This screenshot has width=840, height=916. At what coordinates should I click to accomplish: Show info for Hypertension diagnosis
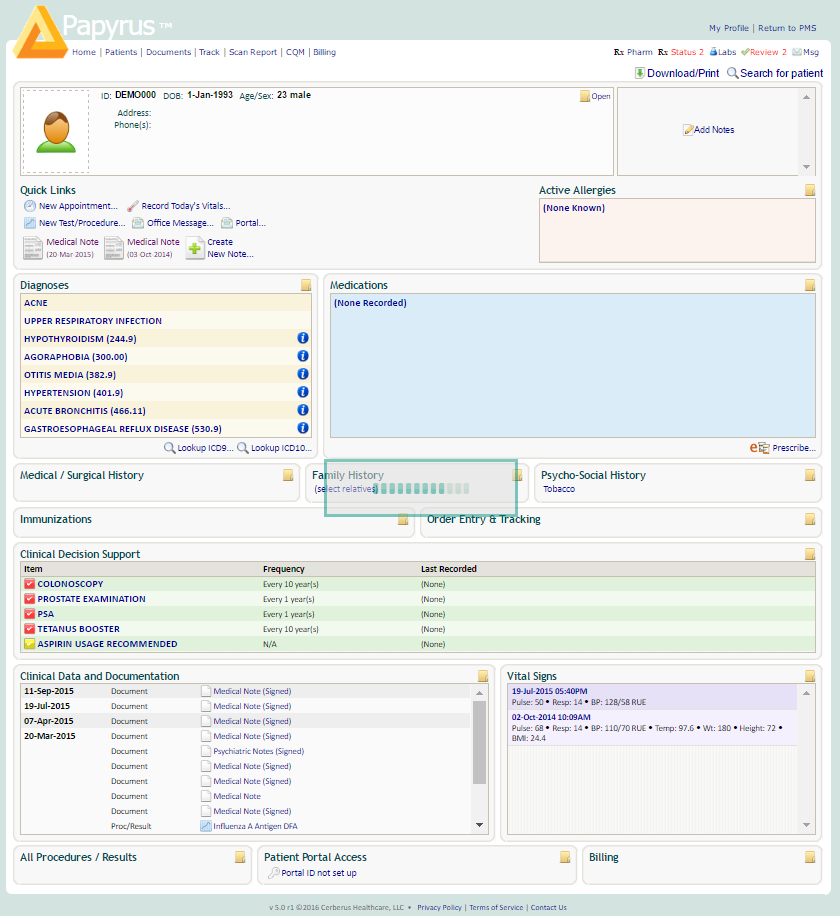[303, 392]
